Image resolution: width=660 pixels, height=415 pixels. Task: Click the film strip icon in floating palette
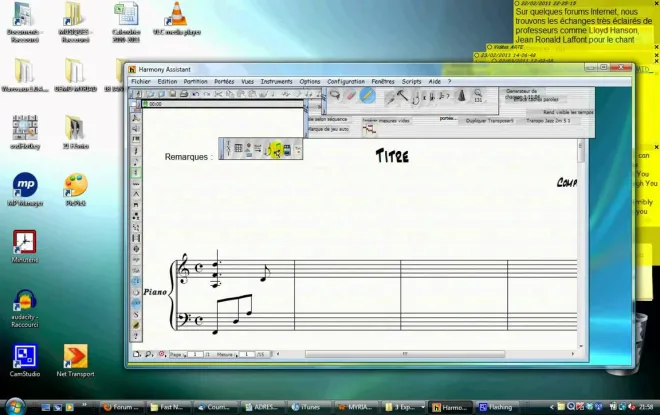tap(287, 149)
